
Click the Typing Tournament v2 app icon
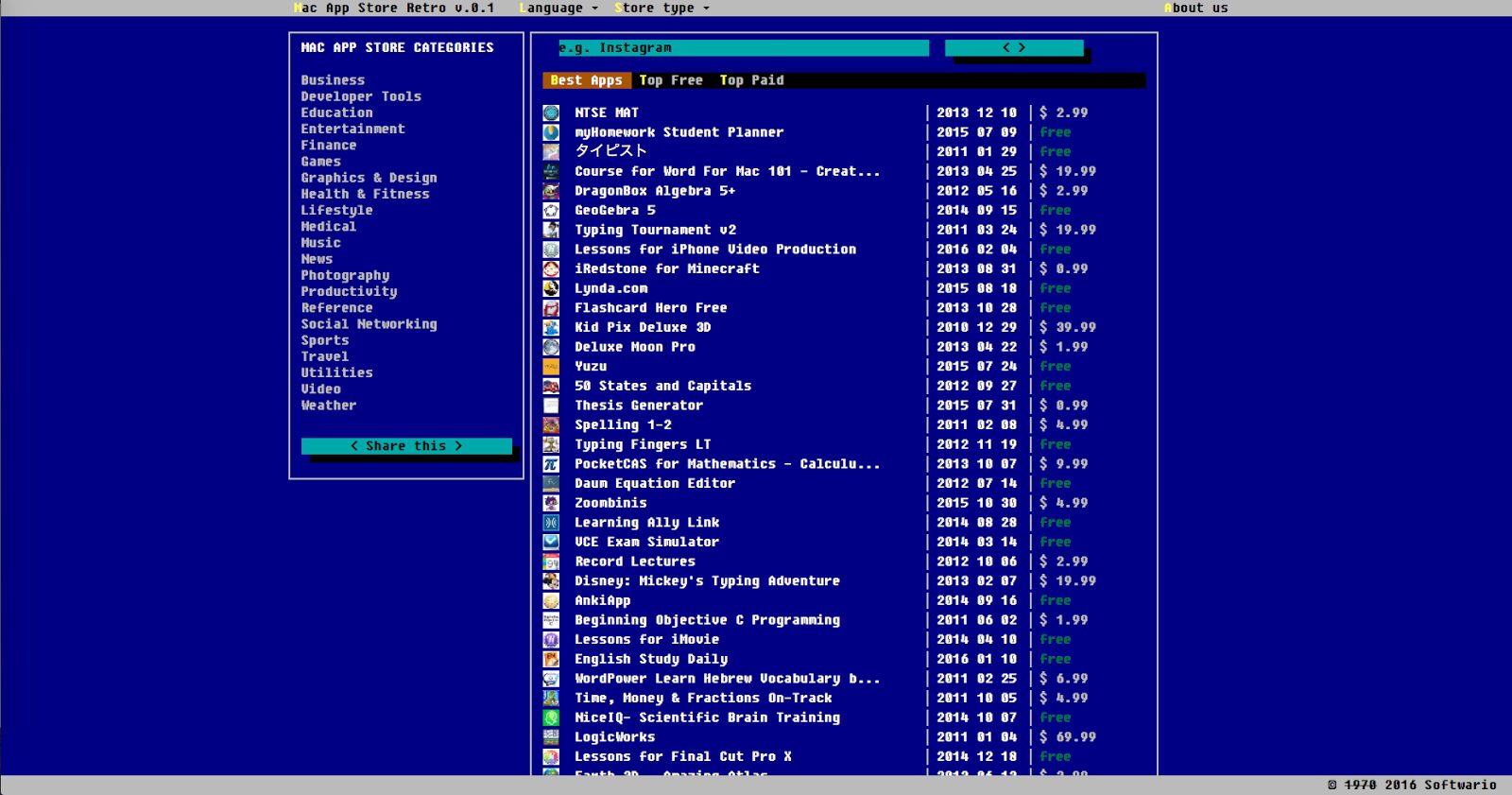coord(551,230)
